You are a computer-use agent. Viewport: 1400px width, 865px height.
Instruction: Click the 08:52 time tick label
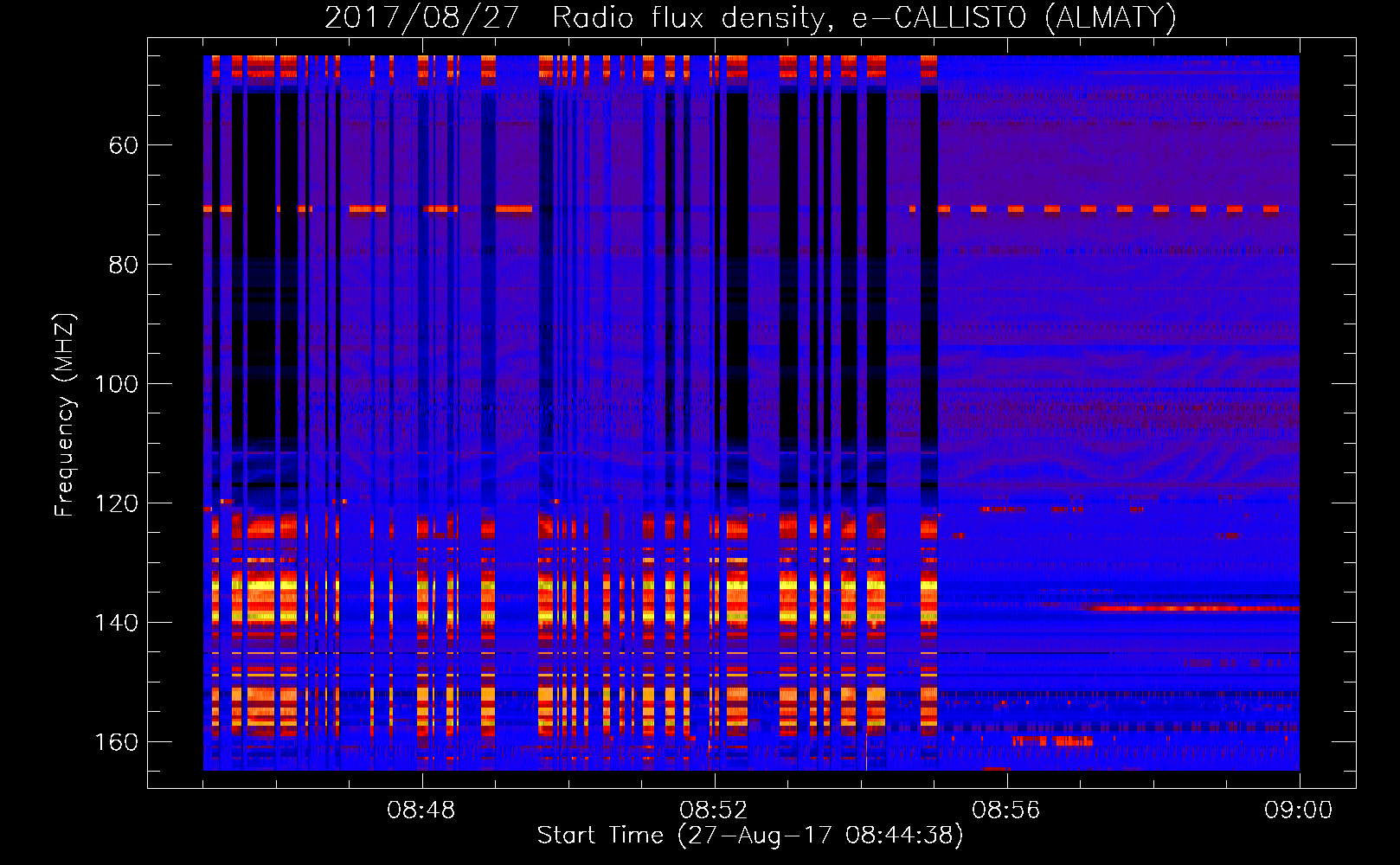714,811
